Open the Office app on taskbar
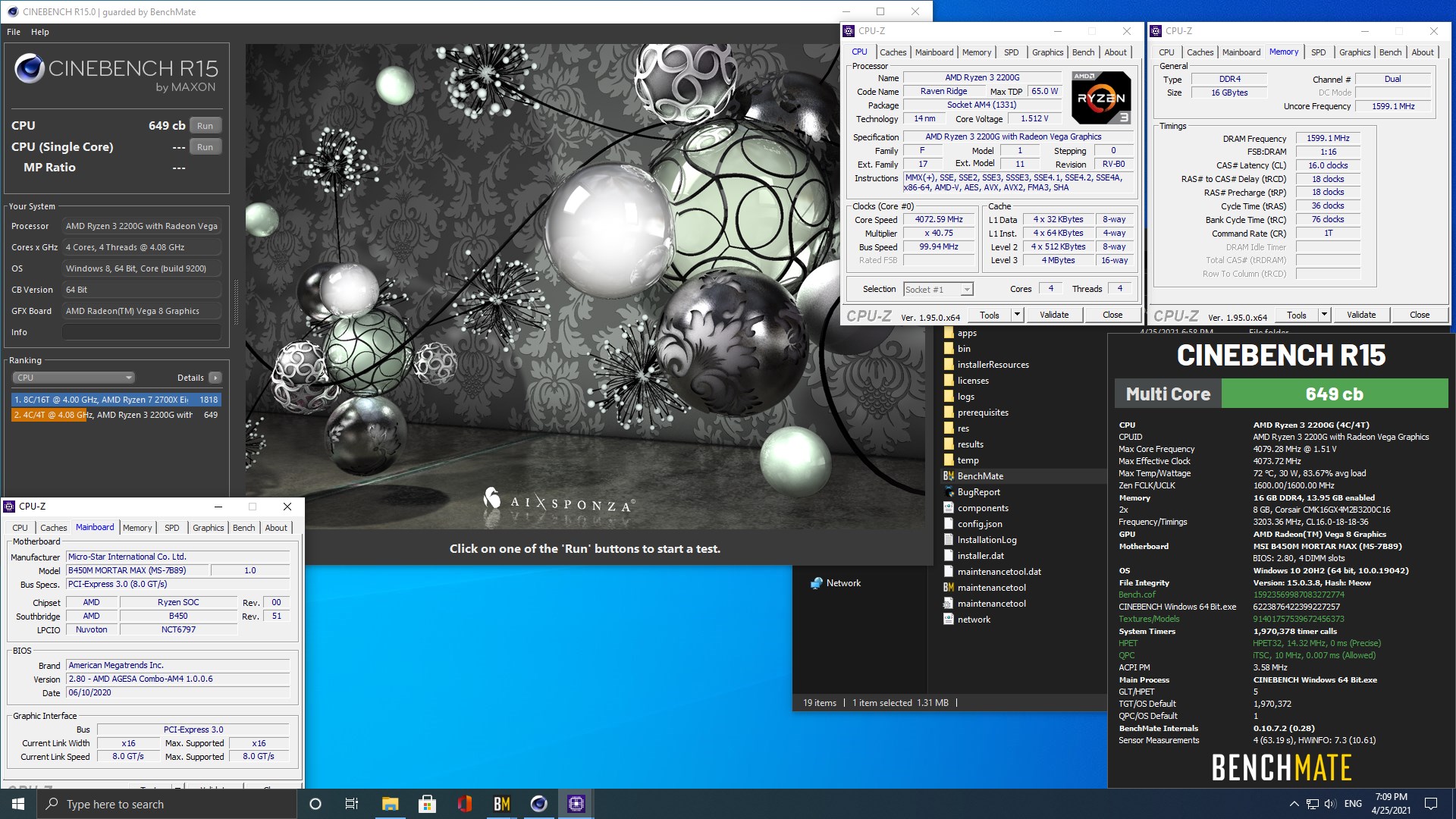The height and width of the screenshot is (819, 1456). pos(465,804)
